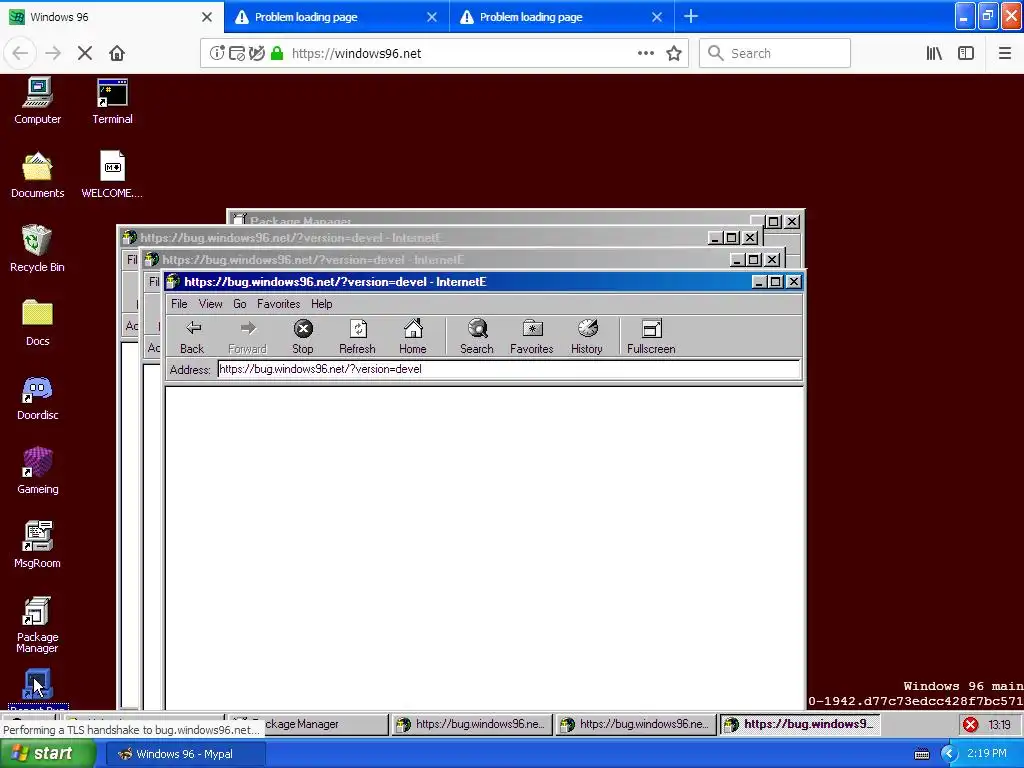The height and width of the screenshot is (768, 1024).
Task: Go Home in InternetE toolbar
Action: click(x=413, y=337)
